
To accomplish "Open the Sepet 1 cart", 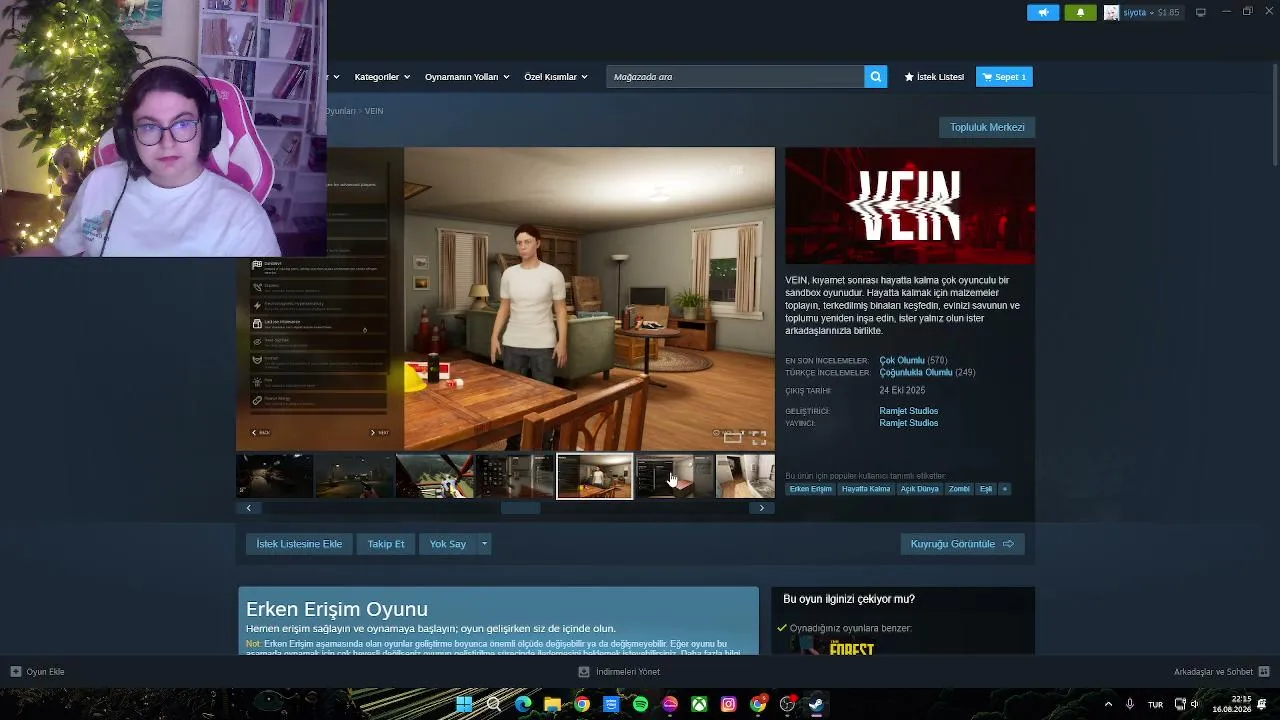I will 1004,77.
